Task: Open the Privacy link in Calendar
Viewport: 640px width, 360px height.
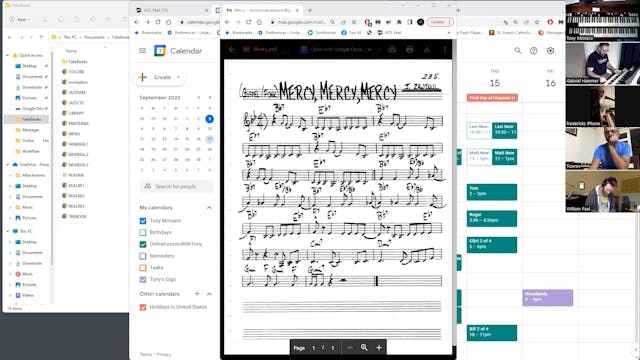Action: (164, 354)
